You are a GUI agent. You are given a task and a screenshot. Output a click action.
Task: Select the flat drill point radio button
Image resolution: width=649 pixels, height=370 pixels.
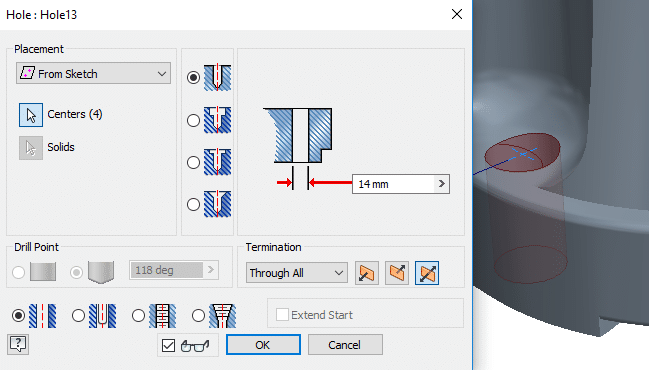(x=19, y=272)
